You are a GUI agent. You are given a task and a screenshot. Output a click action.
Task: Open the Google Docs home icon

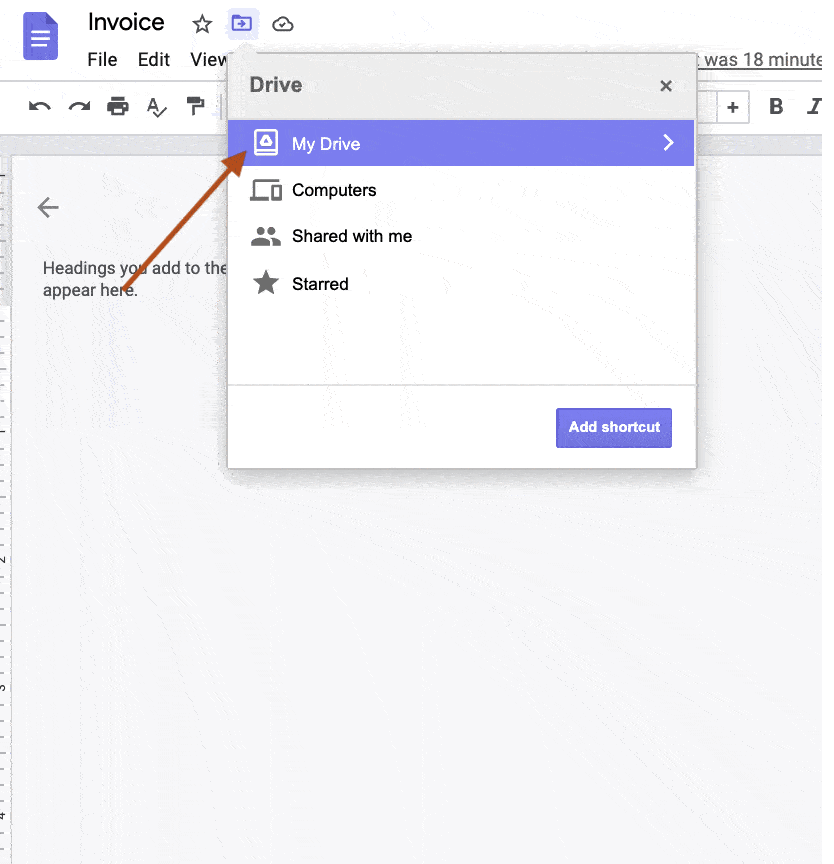pyautogui.click(x=40, y=36)
